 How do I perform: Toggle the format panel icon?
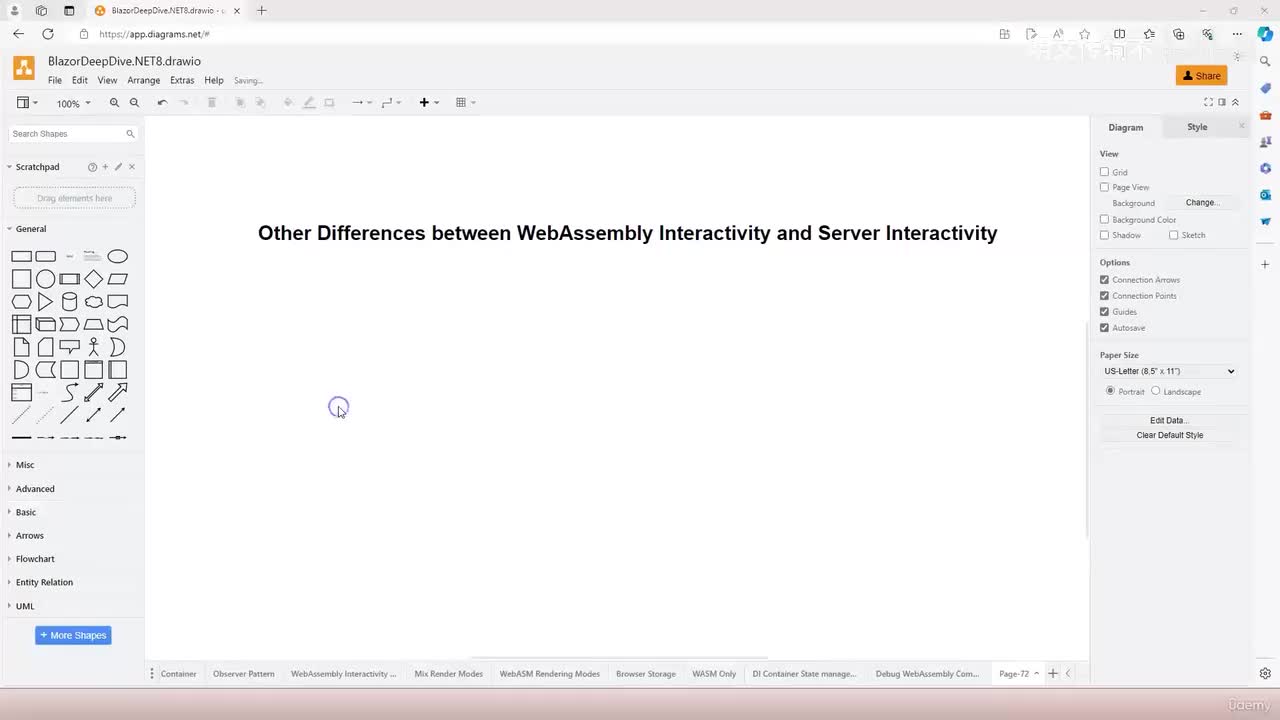(1222, 102)
